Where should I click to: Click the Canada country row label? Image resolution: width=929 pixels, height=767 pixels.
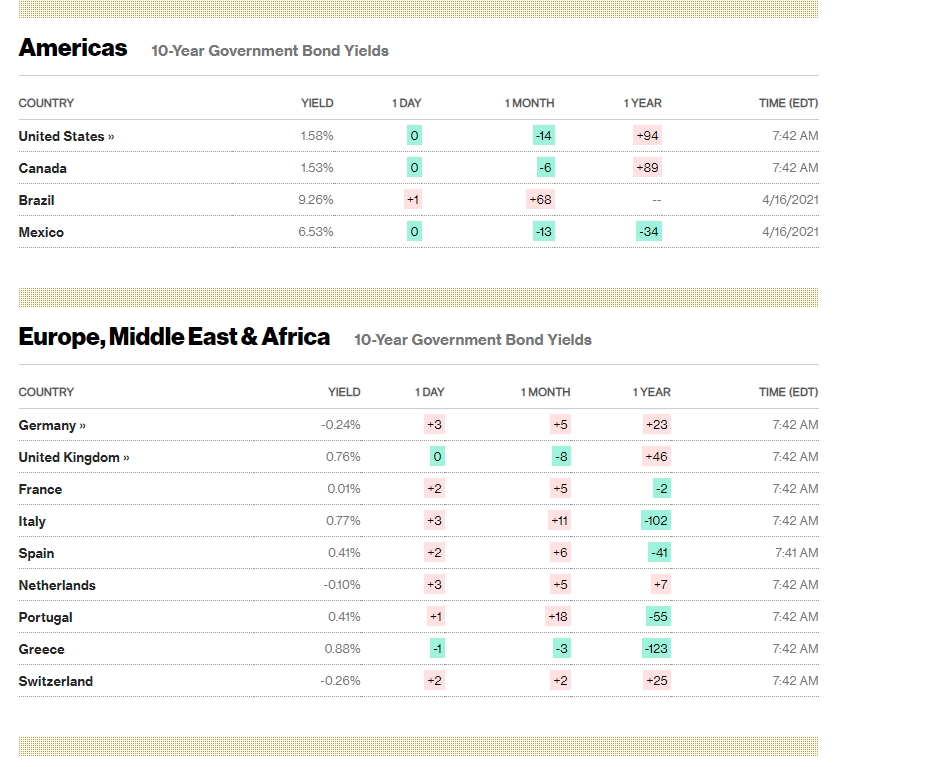click(43, 168)
